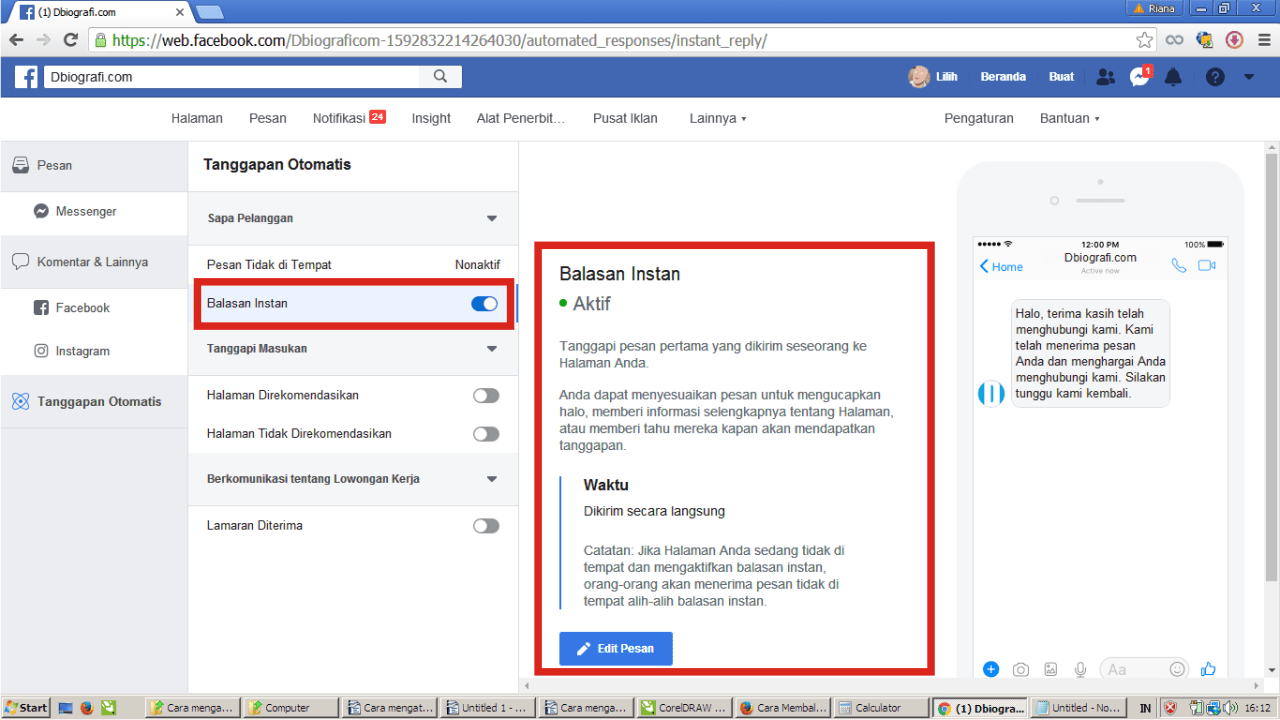This screenshot has width=1280, height=720.
Task: Click the emoji smiley icon in preview
Action: tap(1178, 669)
